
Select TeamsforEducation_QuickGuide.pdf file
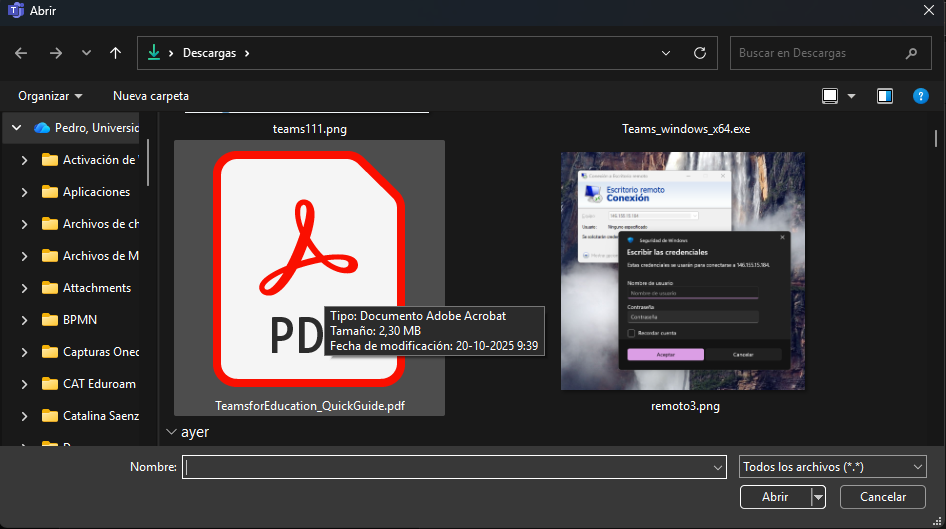point(308,275)
